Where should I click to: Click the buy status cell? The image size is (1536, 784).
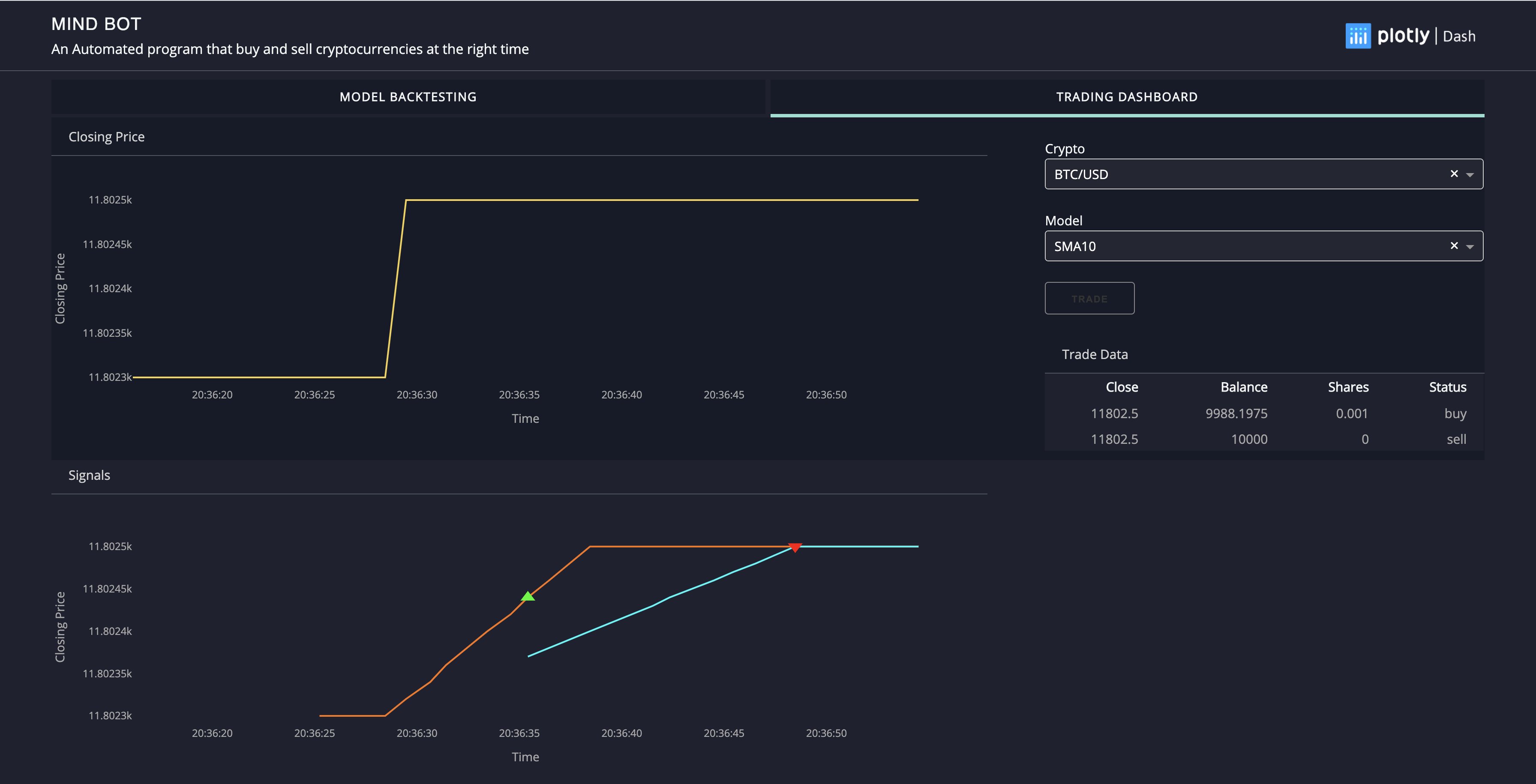pos(1455,414)
